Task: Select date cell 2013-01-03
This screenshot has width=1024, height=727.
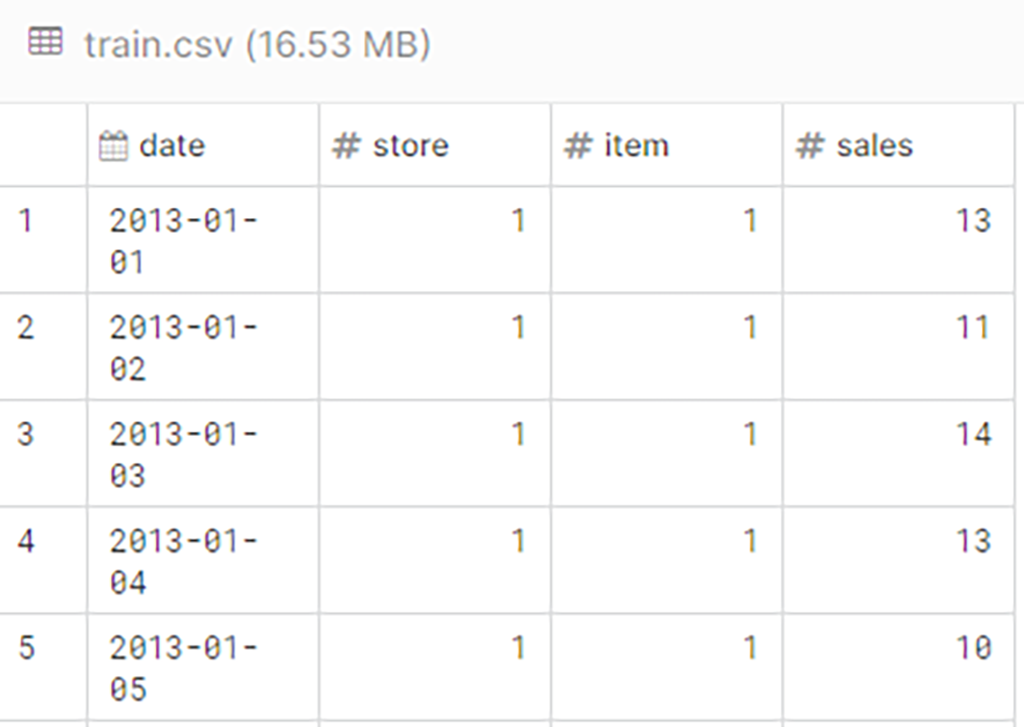Action: (183, 454)
